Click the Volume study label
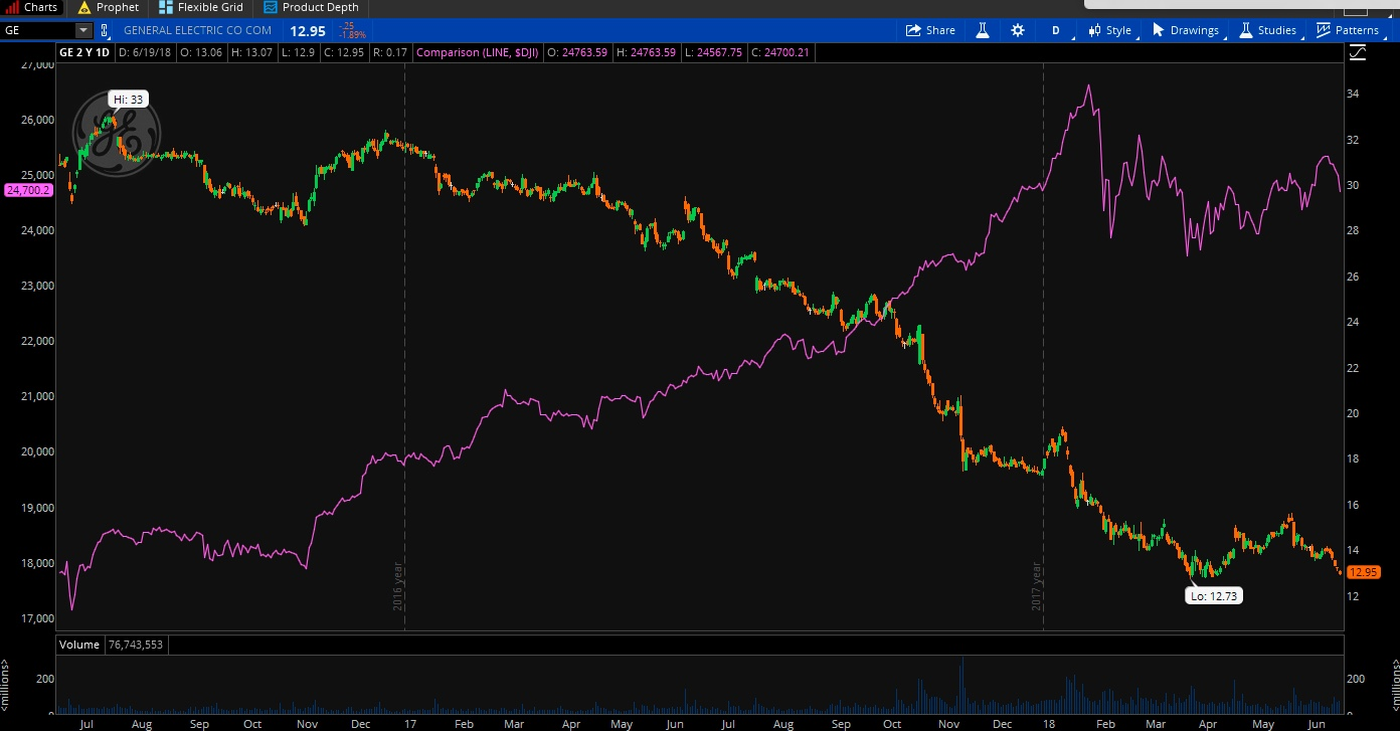The height and width of the screenshot is (731, 1400). tap(79, 645)
